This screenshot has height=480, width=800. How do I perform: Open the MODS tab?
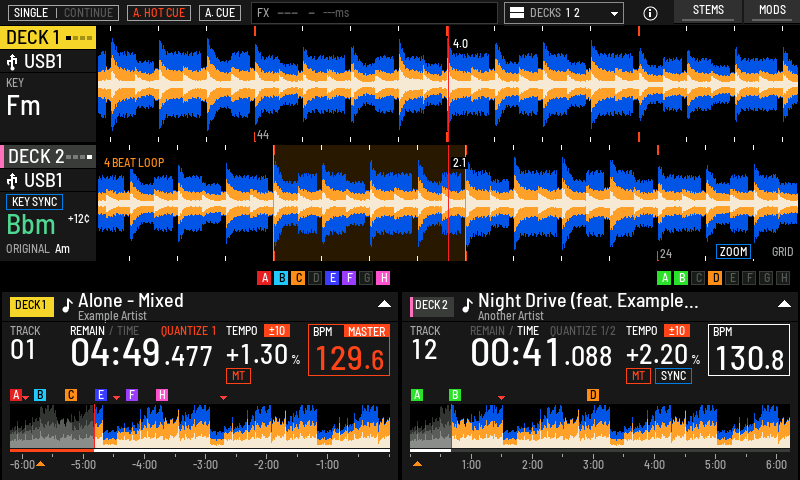772,11
